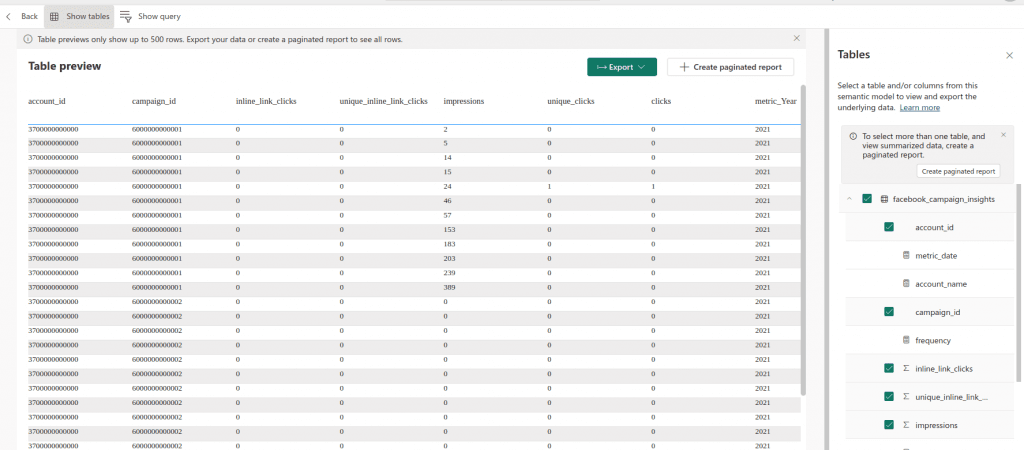The width and height of the screenshot is (1024, 450).
Task: Open the Export dropdown
Action: point(621,67)
